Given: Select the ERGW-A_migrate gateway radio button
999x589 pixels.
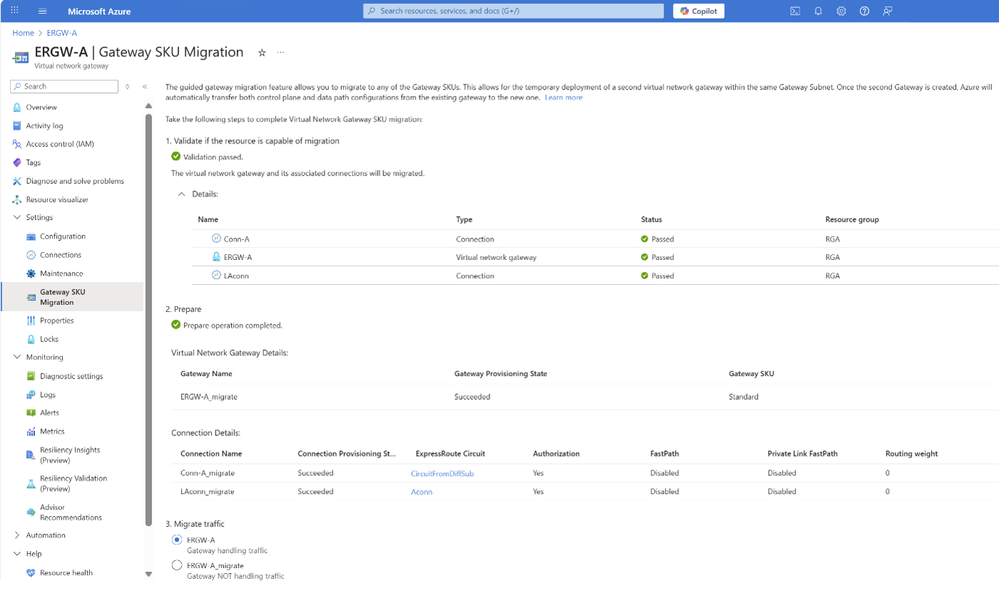Looking at the screenshot, I should [x=176, y=565].
